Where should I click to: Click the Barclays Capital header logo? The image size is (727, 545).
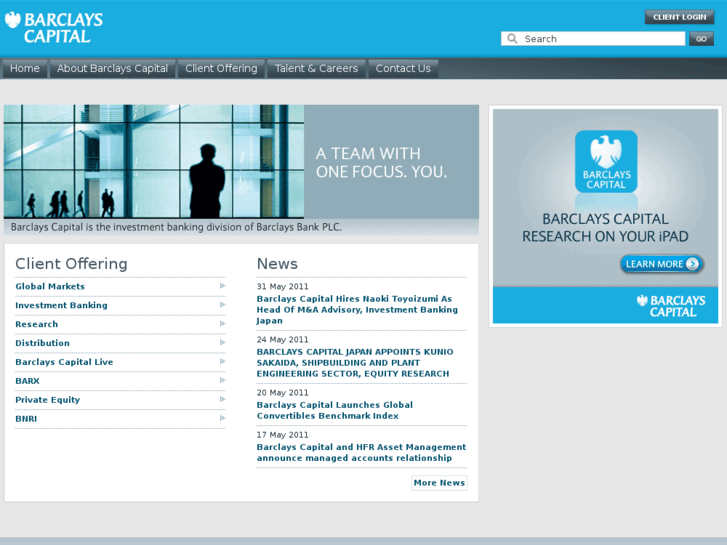pos(54,28)
